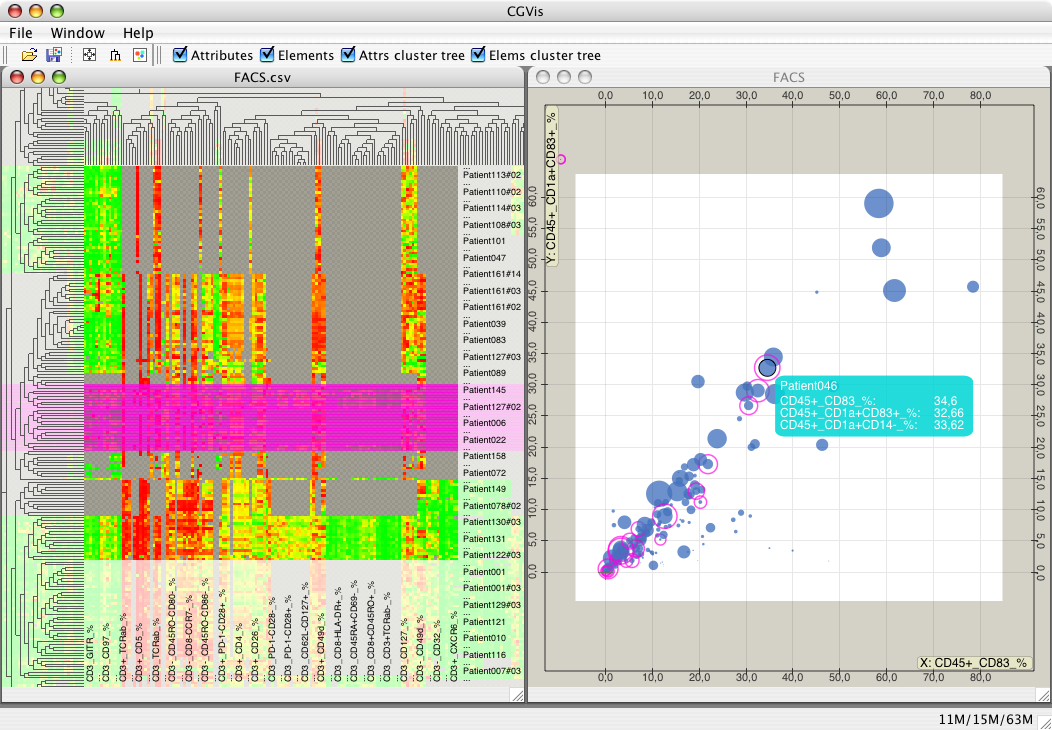Click the resize grip of FACS.csv window
The image size is (1052, 730).
click(517, 694)
